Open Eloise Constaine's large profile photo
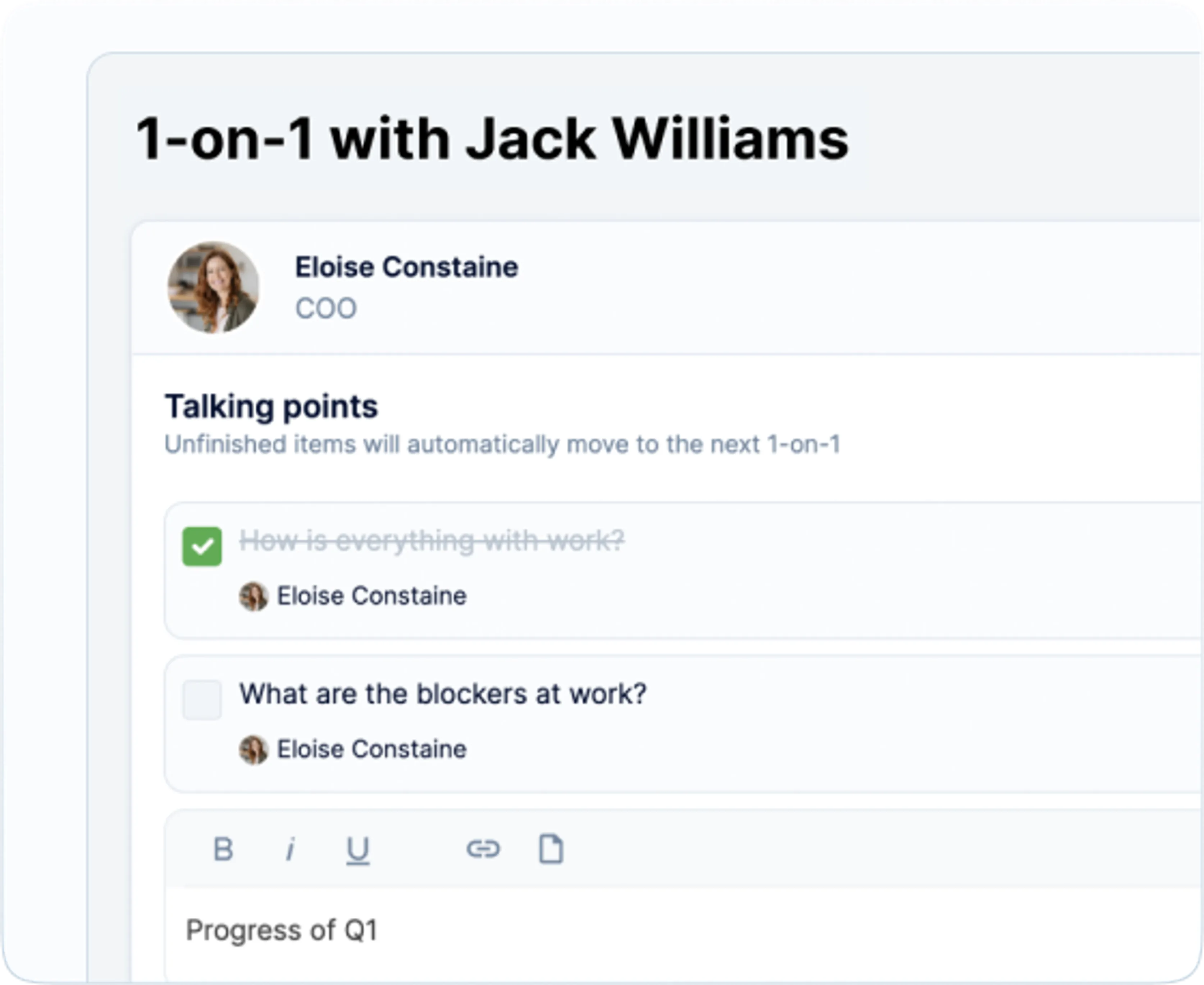The image size is (1204, 985). [x=213, y=287]
